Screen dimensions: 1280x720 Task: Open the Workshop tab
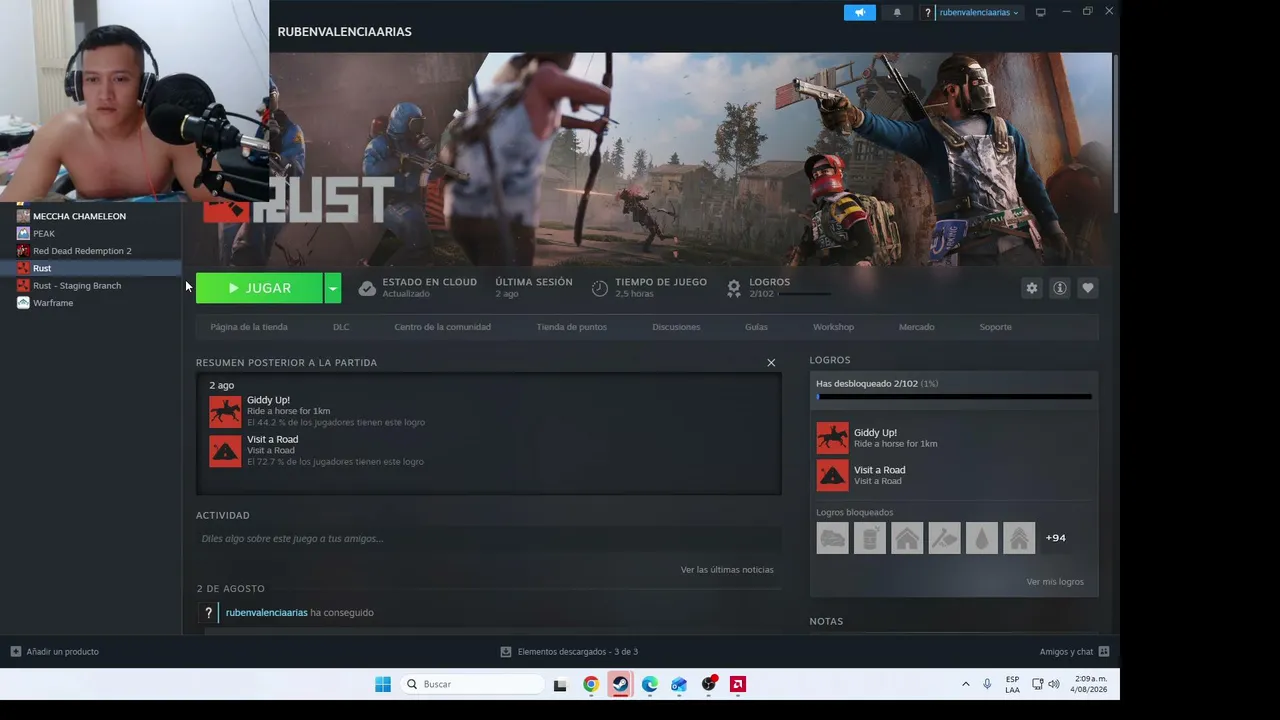pos(833,327)
